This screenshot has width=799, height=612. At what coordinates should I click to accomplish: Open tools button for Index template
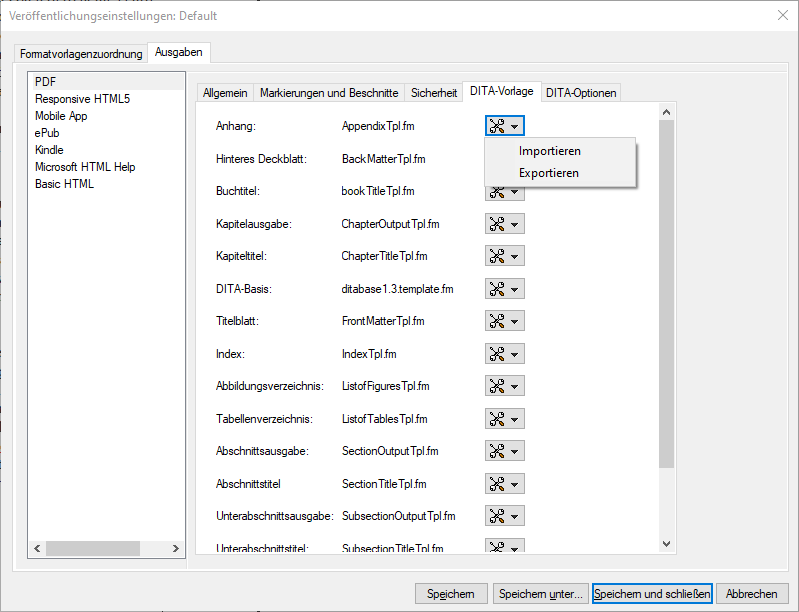click(497, 354)
